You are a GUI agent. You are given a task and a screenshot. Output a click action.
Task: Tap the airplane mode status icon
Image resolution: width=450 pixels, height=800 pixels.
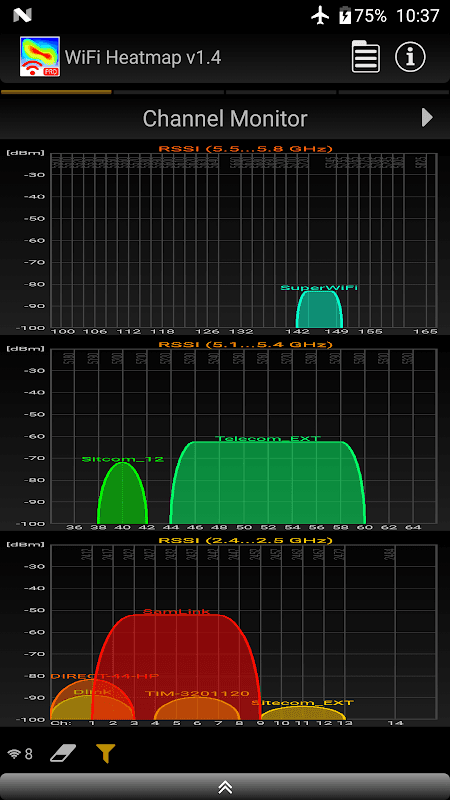[320, 16]
